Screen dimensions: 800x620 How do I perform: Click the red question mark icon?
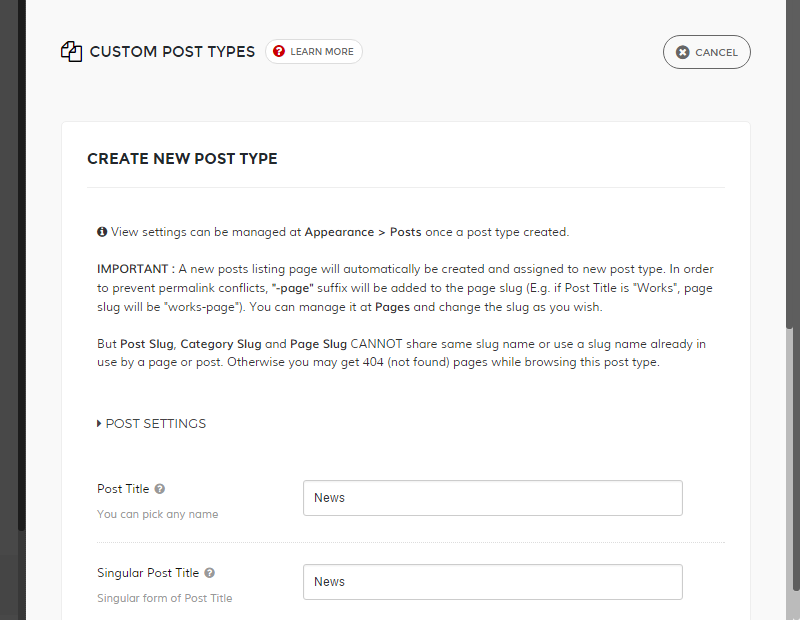point(279,52)
